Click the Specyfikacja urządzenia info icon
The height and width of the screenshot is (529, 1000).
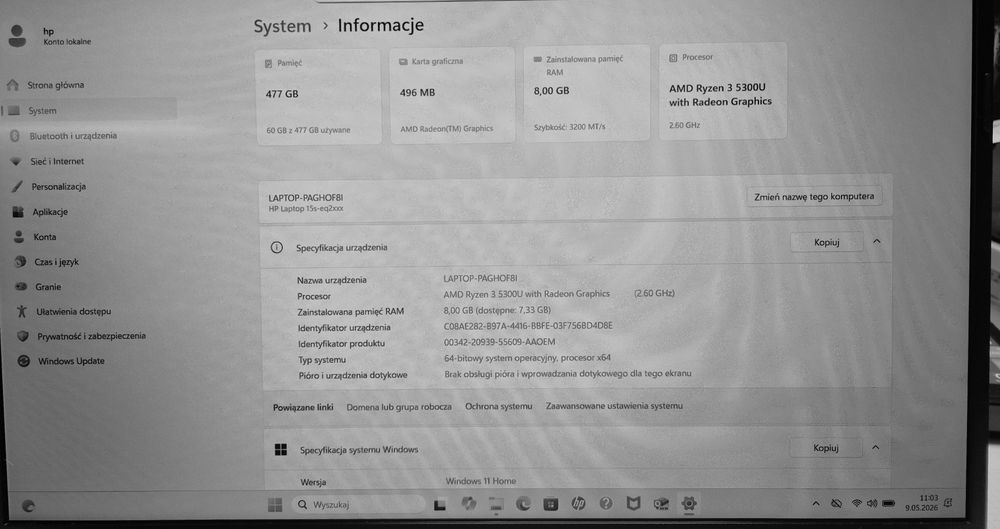[276, 248]
